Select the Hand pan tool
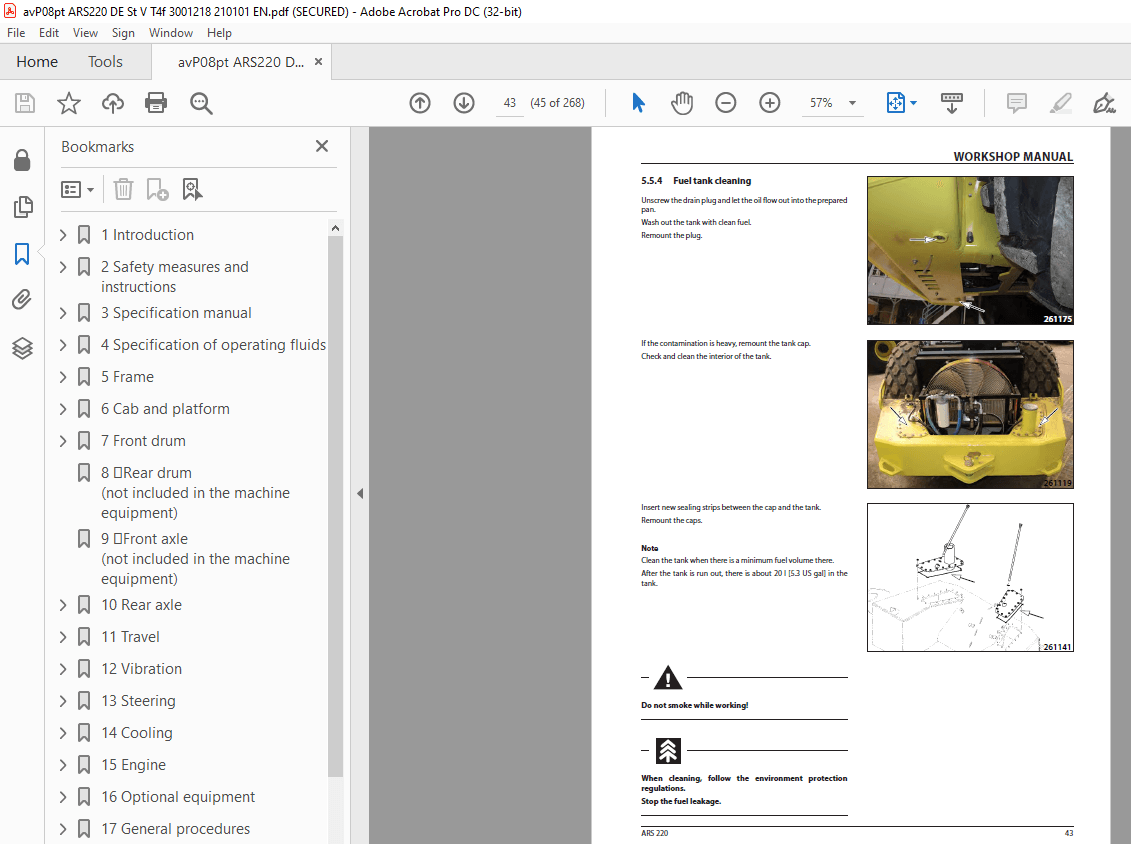This screenshot has width=1131, height=844. (x=682, y=103)
